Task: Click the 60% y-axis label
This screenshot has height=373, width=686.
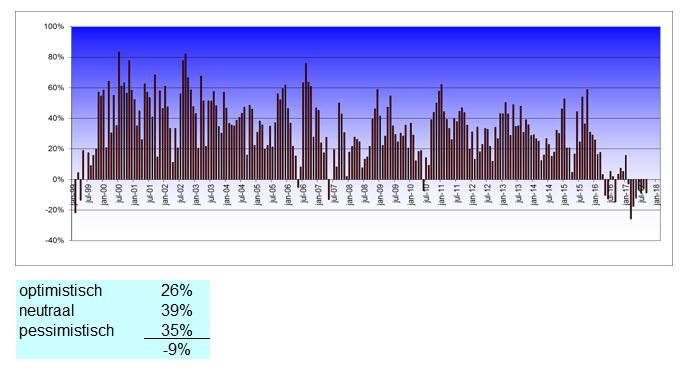Action: tap(56, 88)
